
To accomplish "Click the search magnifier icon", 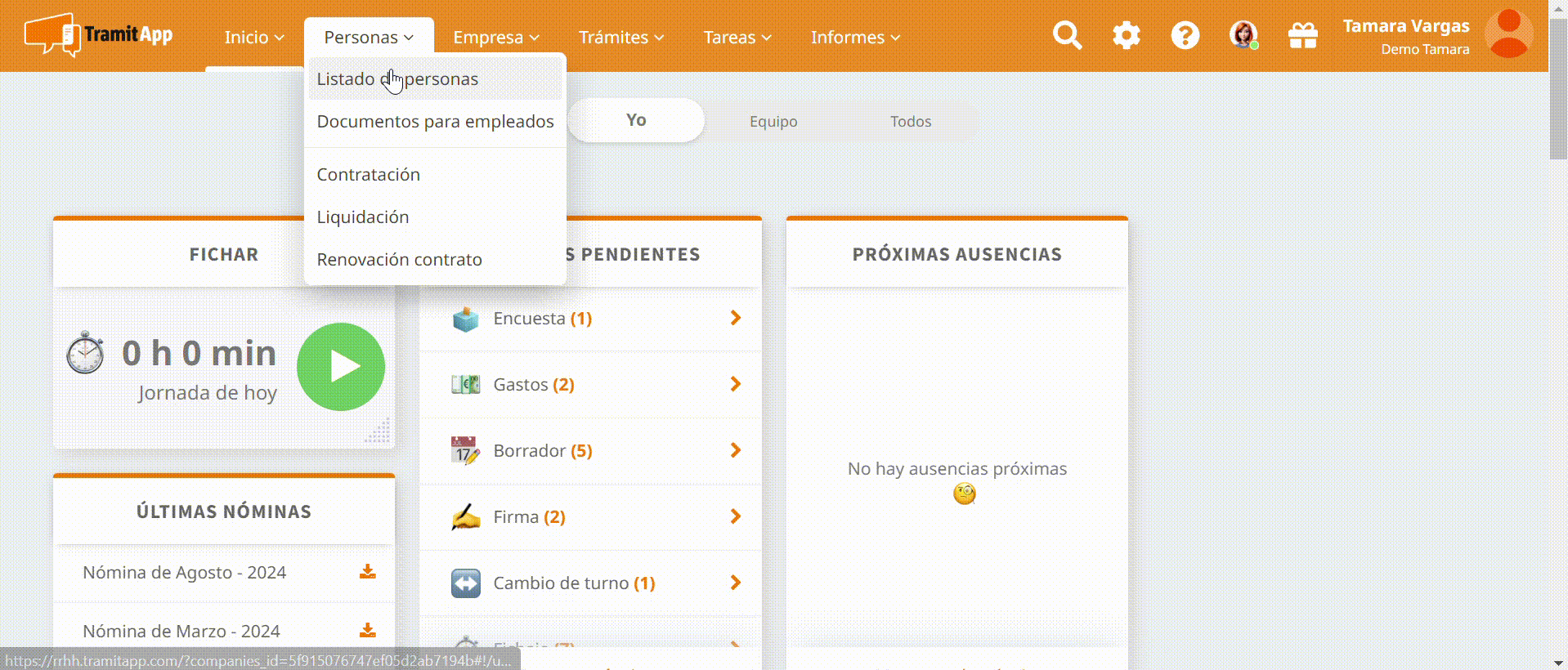I will click(1067, 36).
